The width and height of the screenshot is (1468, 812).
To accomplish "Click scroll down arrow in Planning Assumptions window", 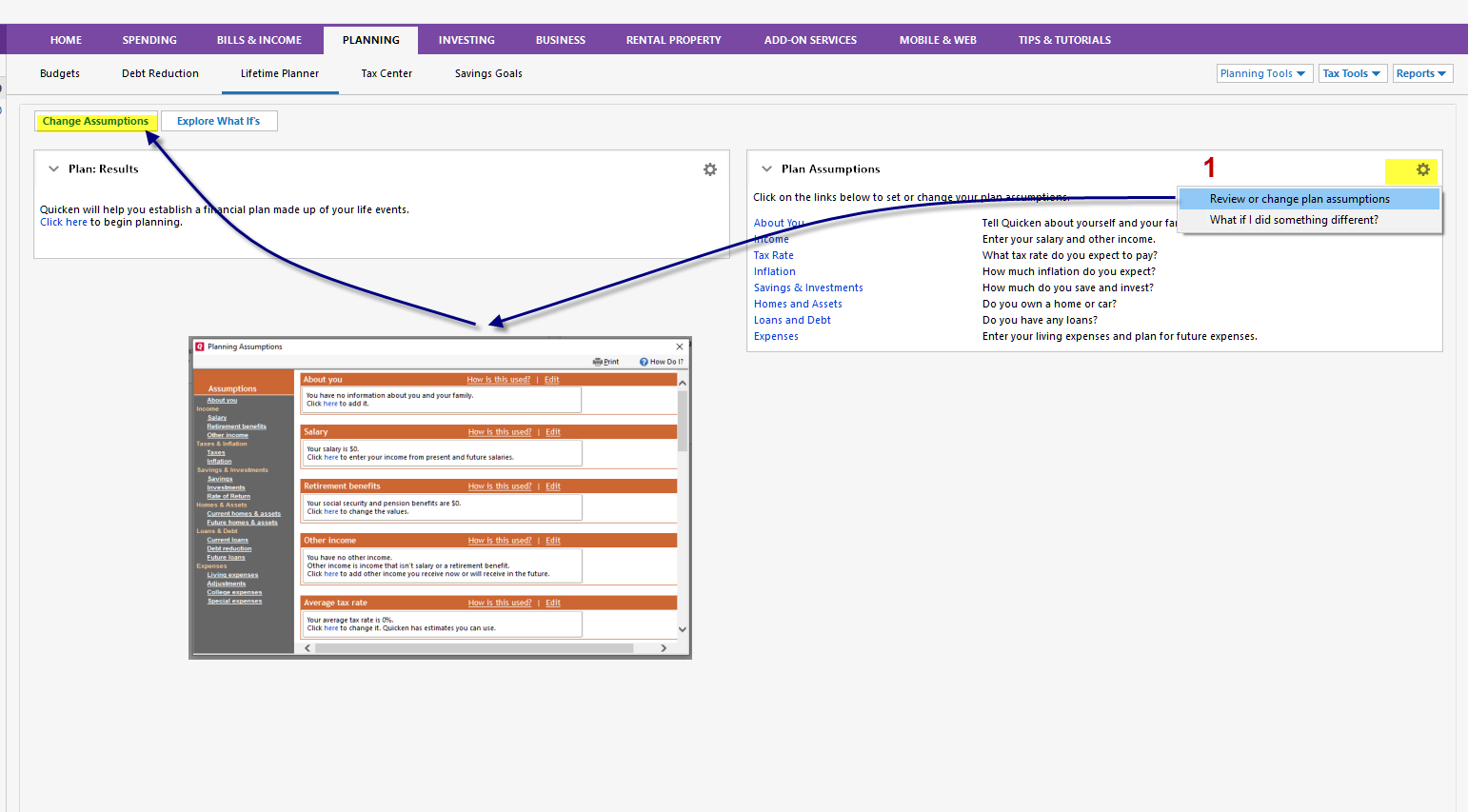I will click(x=683, y=629).
